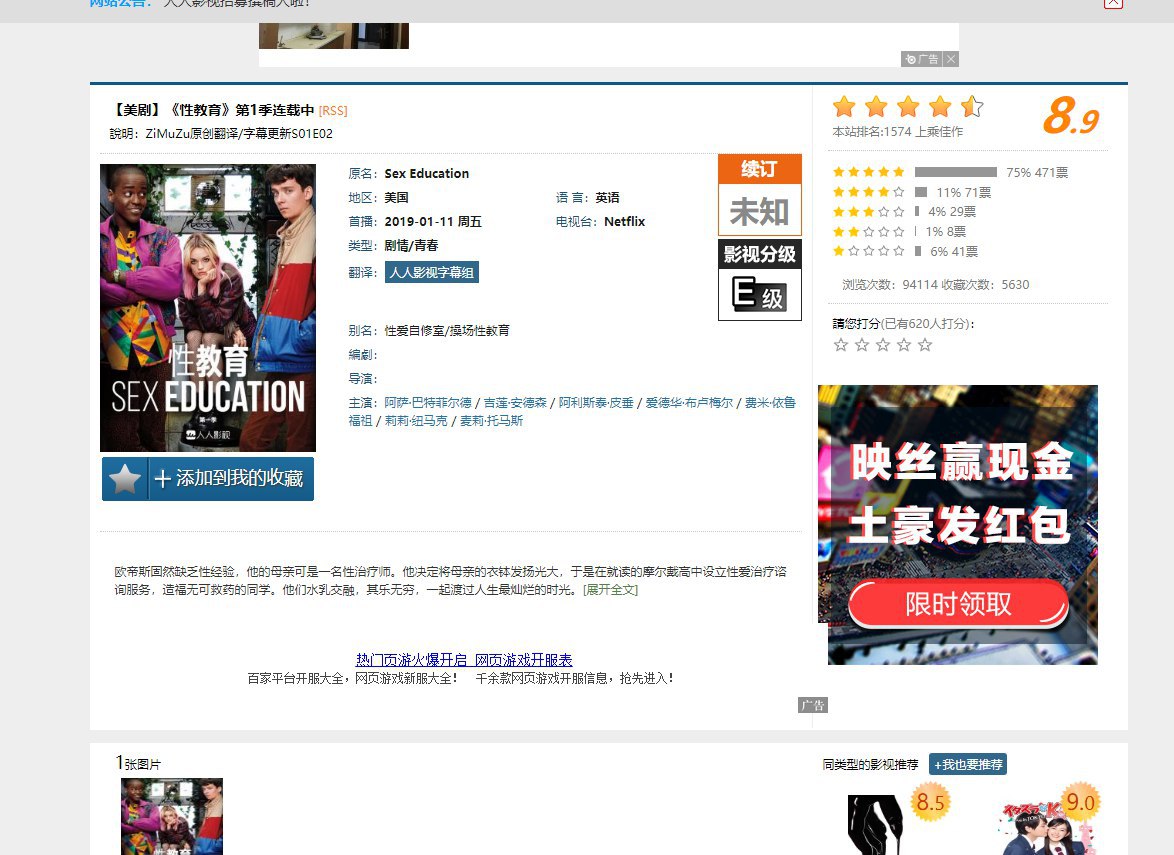This screenshot has height=855, width=1174.
Task: Open the RSS feed link
Action: click(x=333, y=111)
